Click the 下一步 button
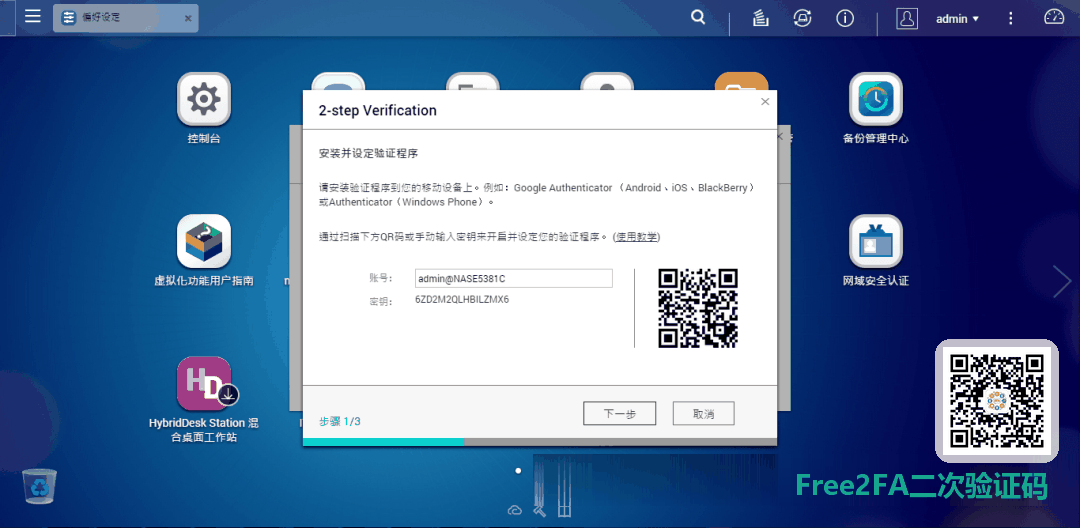 (619, 414)
